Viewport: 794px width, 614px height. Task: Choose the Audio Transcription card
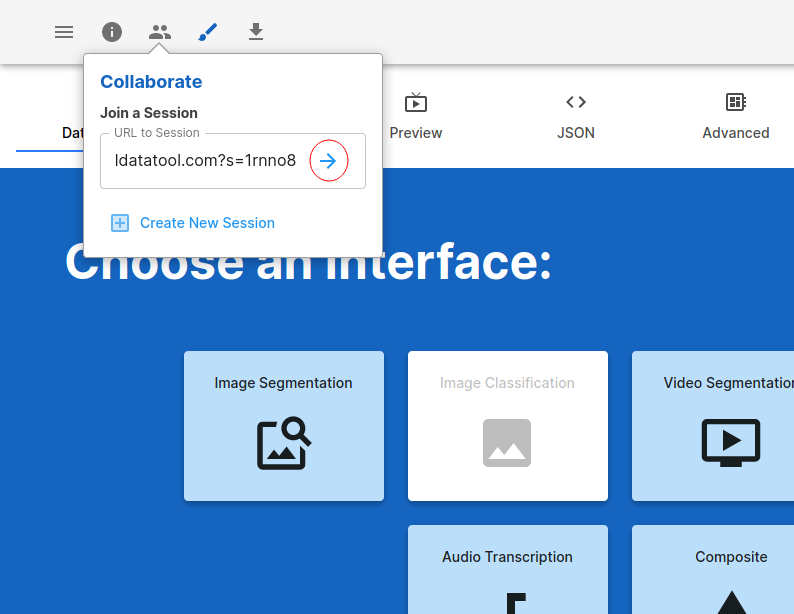(507, 569)
